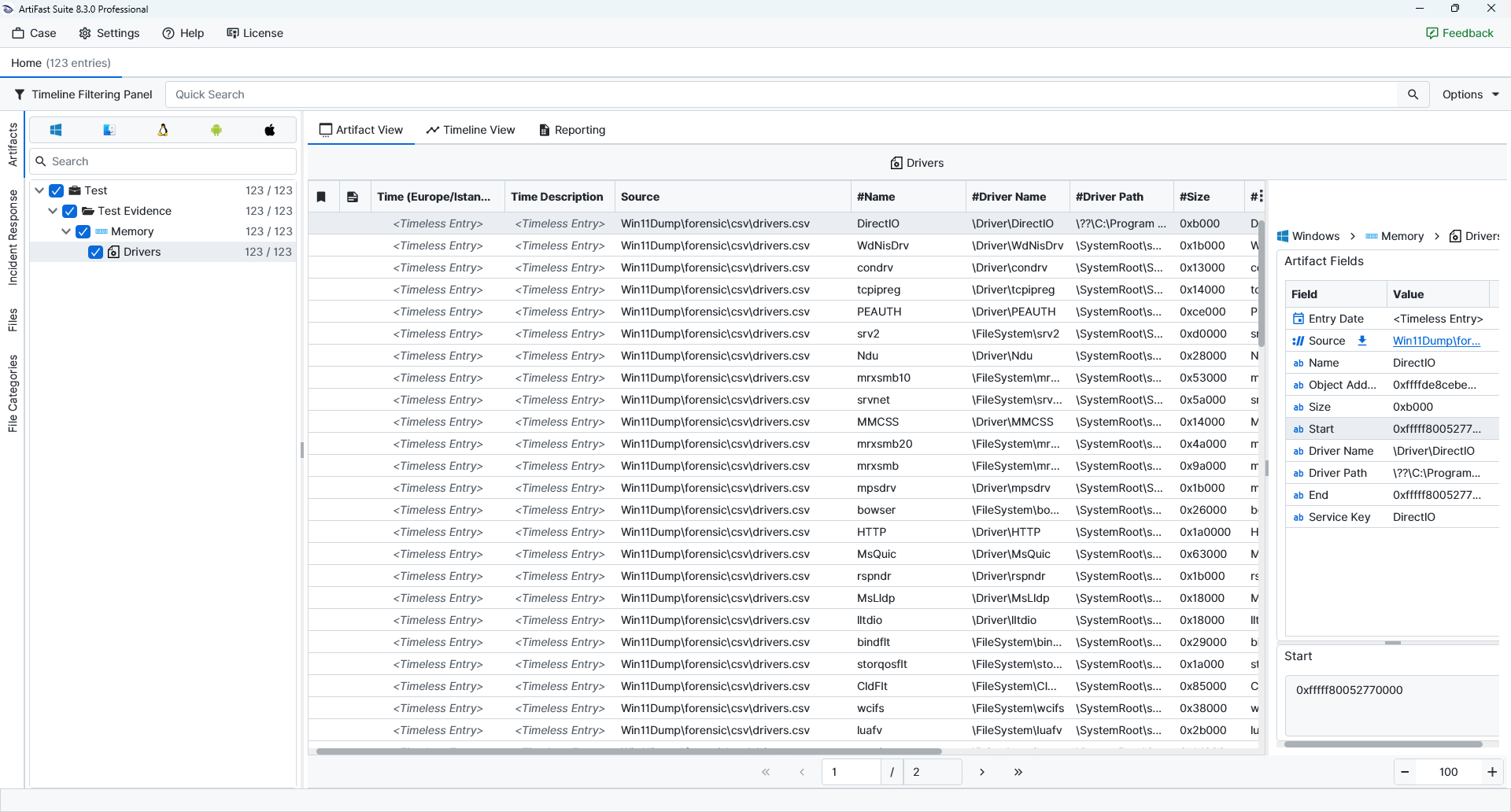Toggle the Drivers artifact checkbox

tap(96, 252)
